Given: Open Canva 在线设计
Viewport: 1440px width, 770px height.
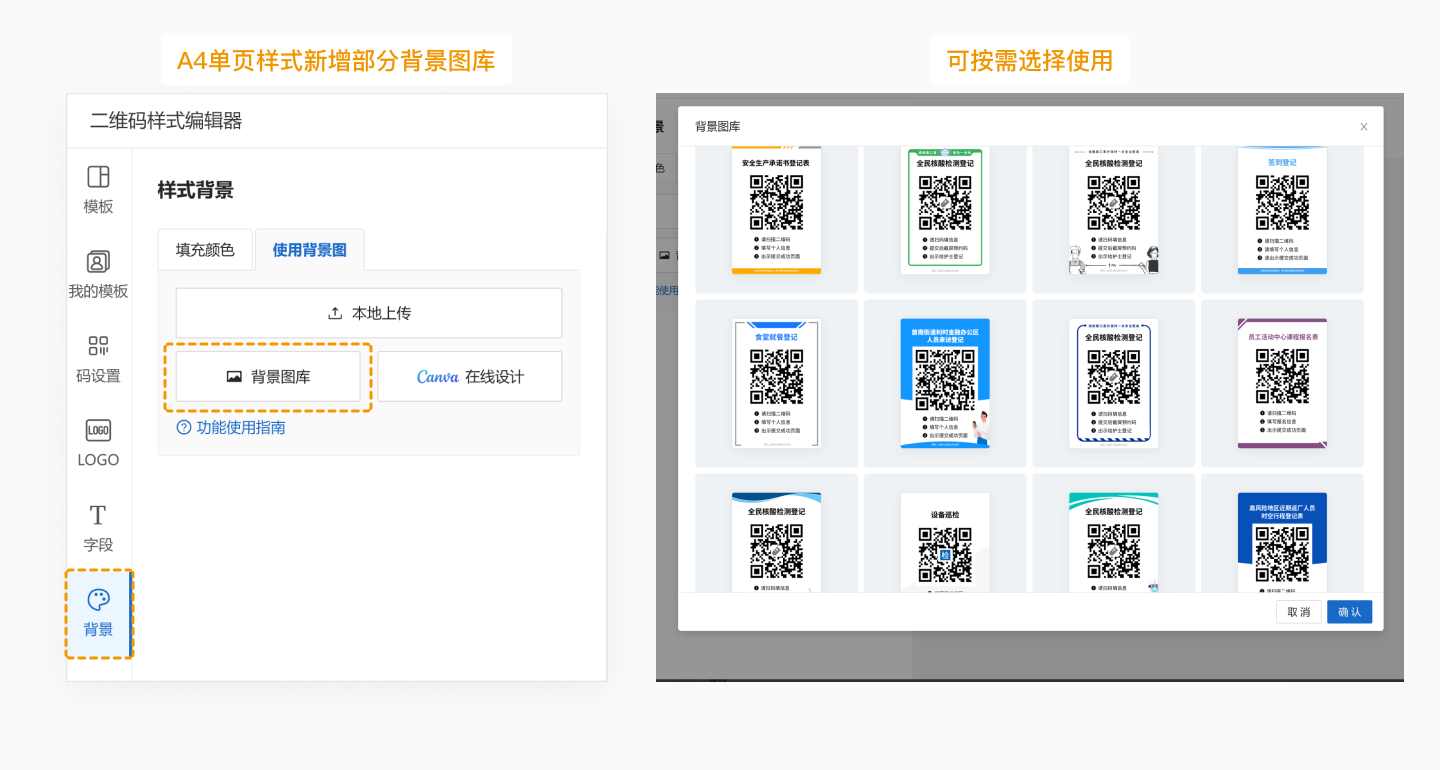Looking at the screenshot, I should point(470,377).
